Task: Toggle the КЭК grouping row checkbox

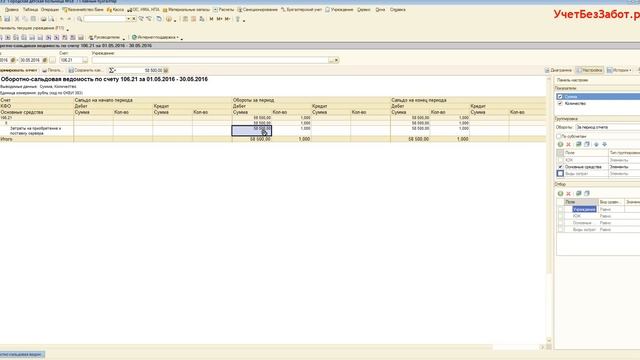Action: click(x=560, y=160)
